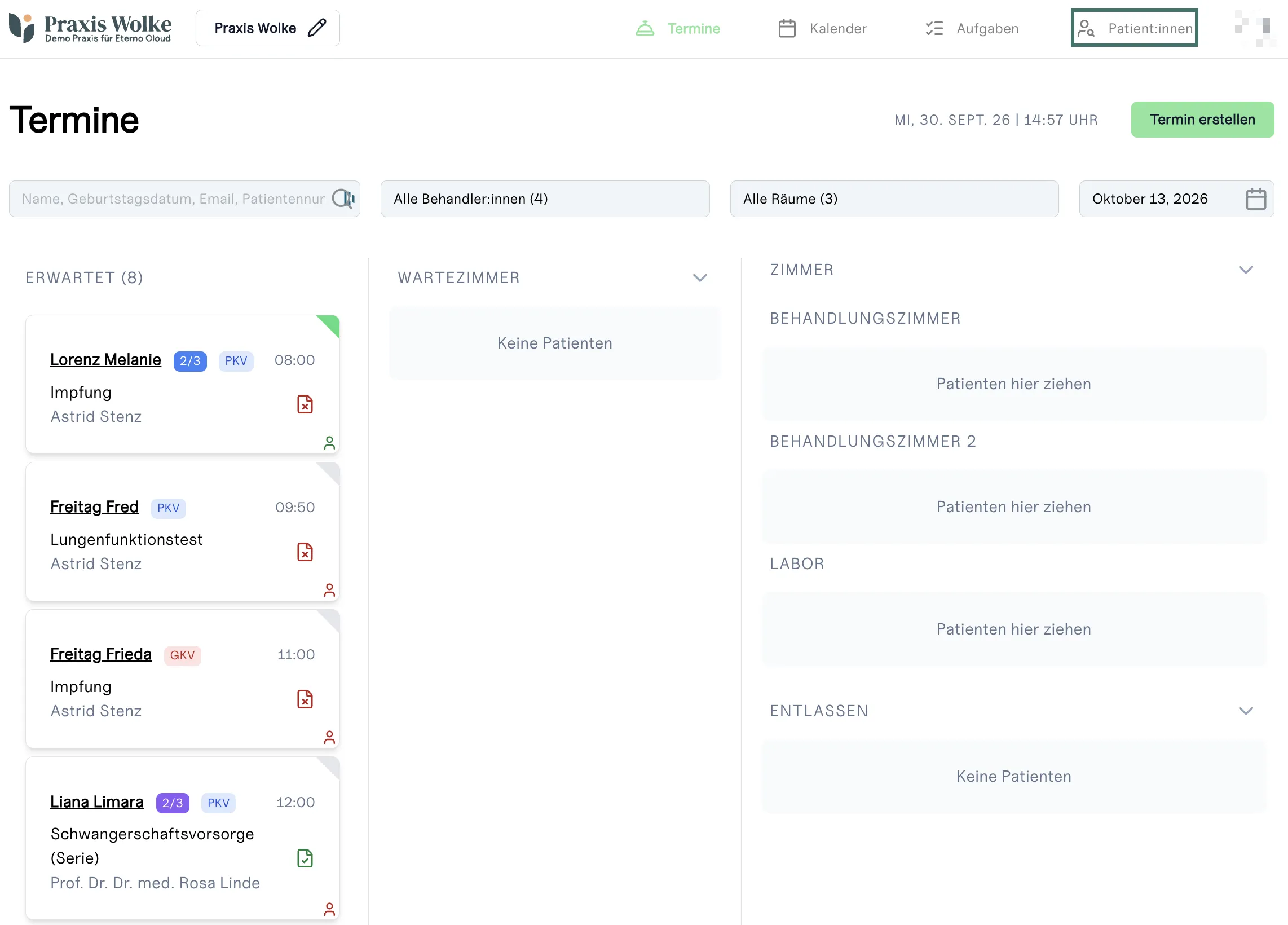Open patient link Freitag Frieda
This screenshot has width=1288, height=925.
tap(100, 654)
